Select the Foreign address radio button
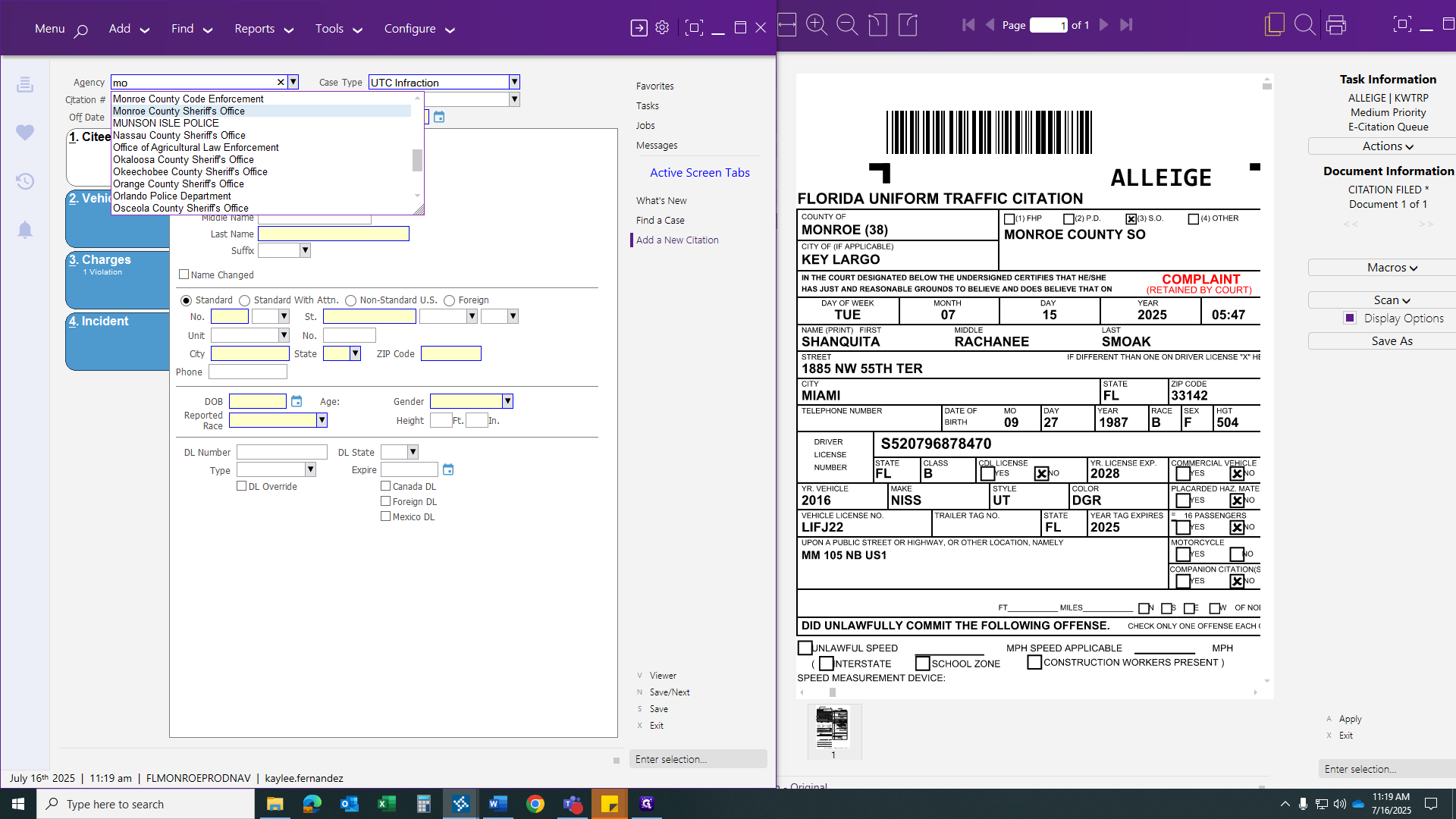The image size is (1456, 819). tap(449, 300)
